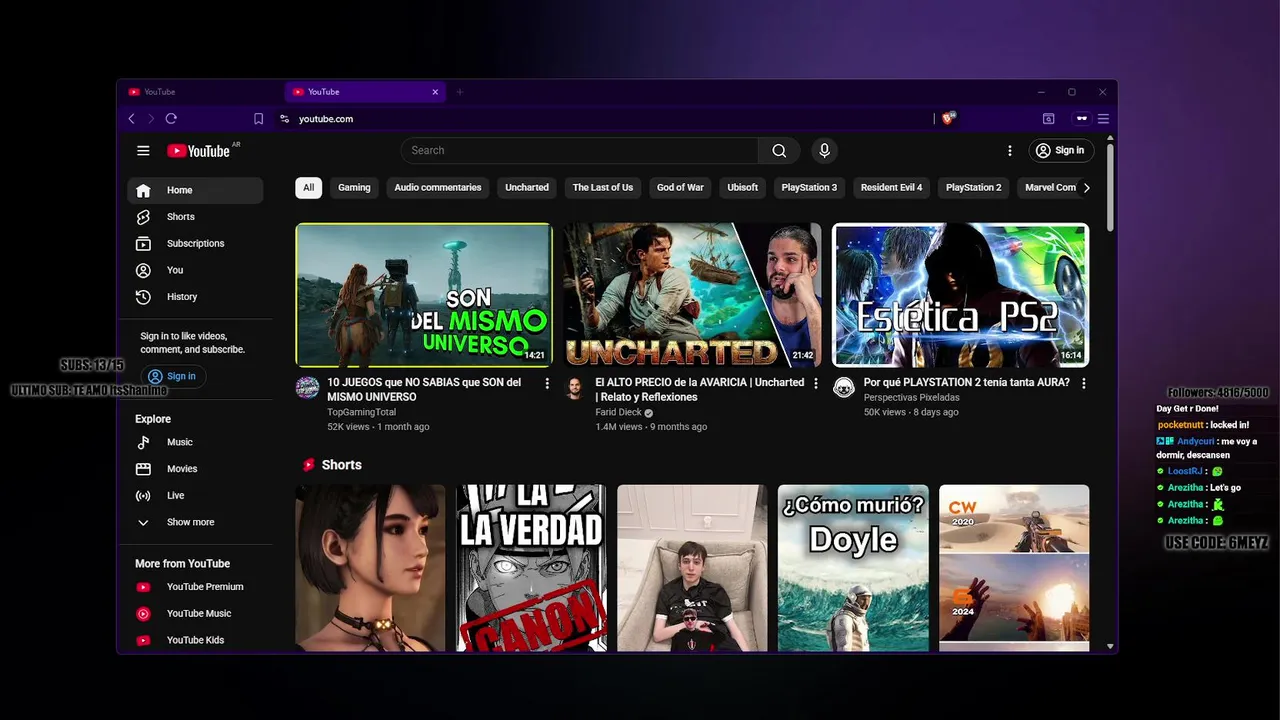The height and width of the screenshot is (720, 1280).
Task: Start voice search with microphone icon
Action: 824,151
